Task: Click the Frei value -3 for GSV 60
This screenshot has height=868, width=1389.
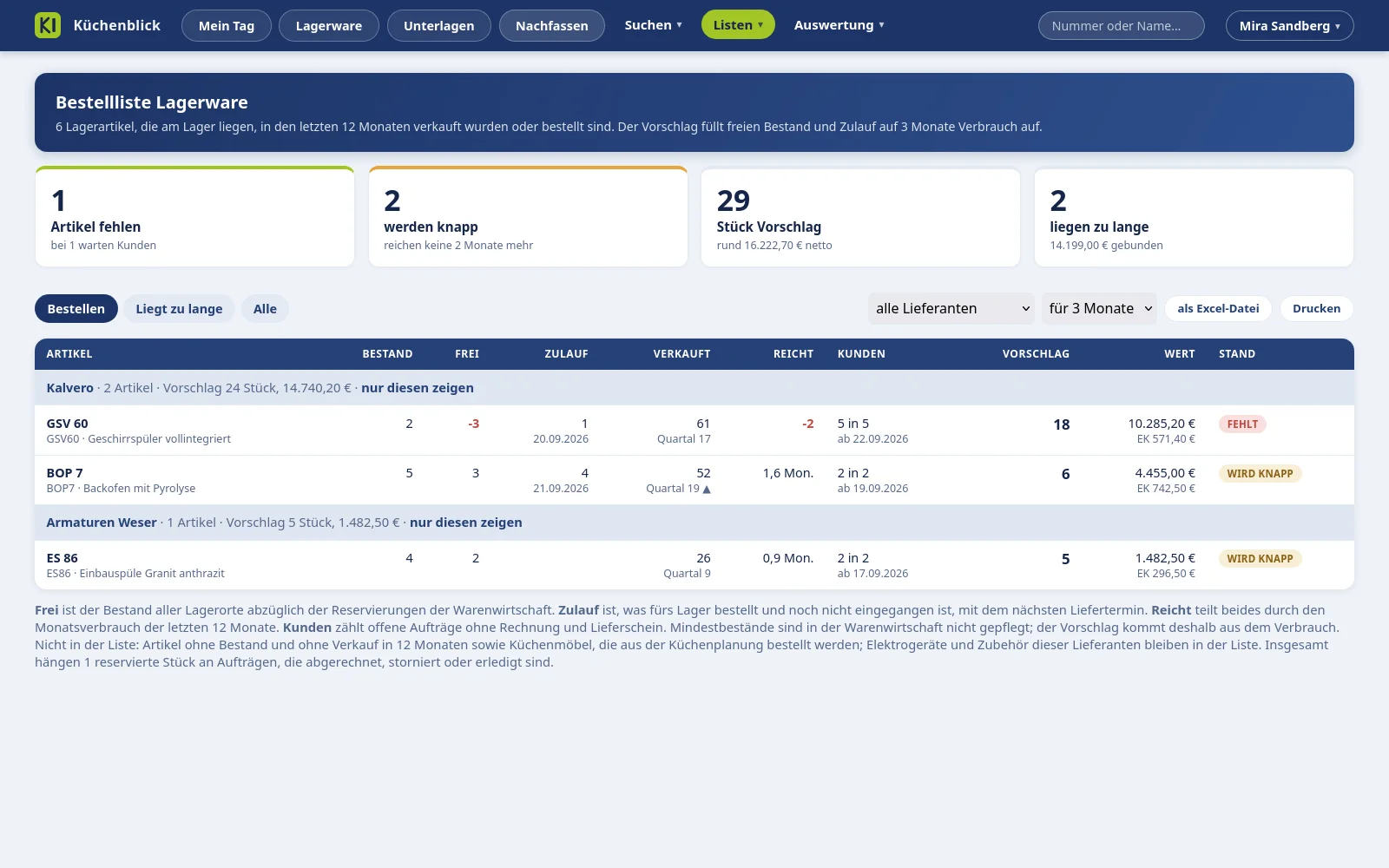Action: click(x=473, y=424)
